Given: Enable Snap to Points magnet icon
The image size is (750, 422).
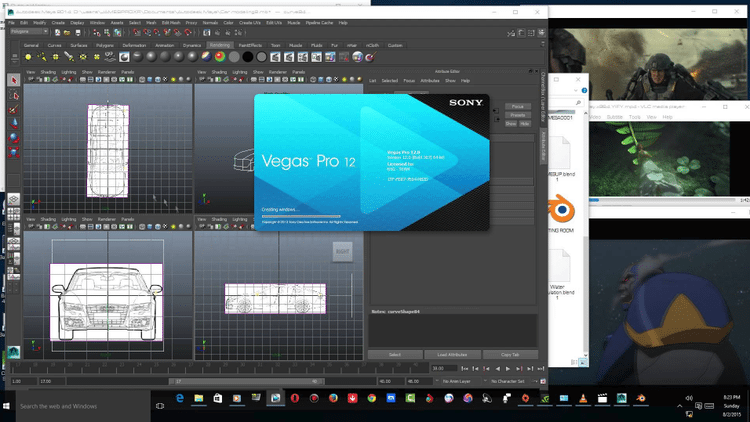Looking at the screenshot, I should click(x=157, y=33).
